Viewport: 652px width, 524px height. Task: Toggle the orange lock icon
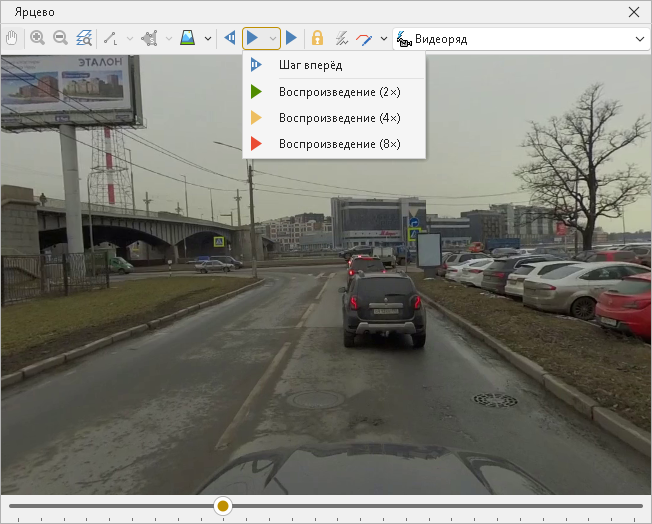pyautogui.click(x=317, y=39)
